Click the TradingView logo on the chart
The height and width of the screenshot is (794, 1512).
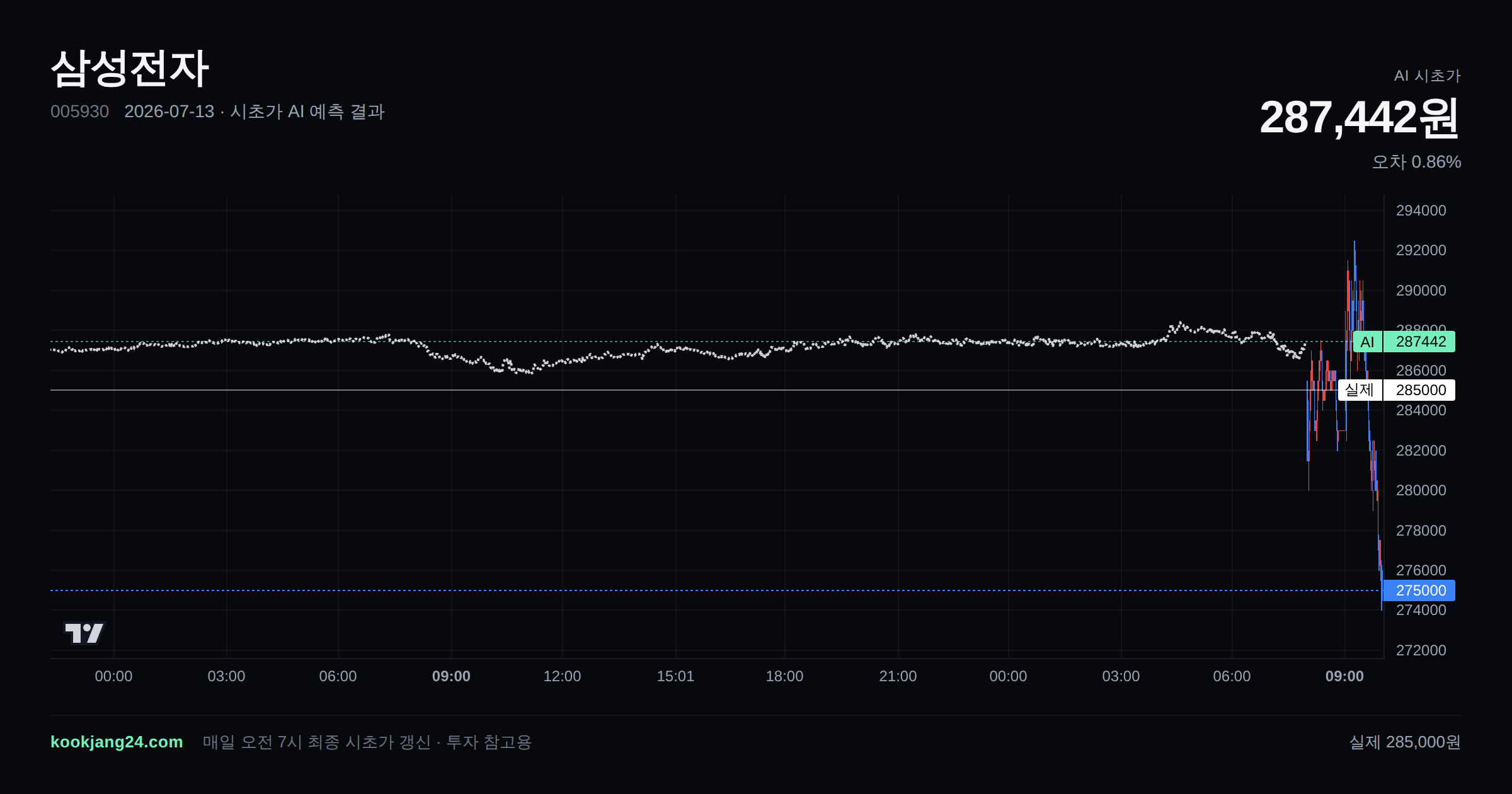(84, 633)
